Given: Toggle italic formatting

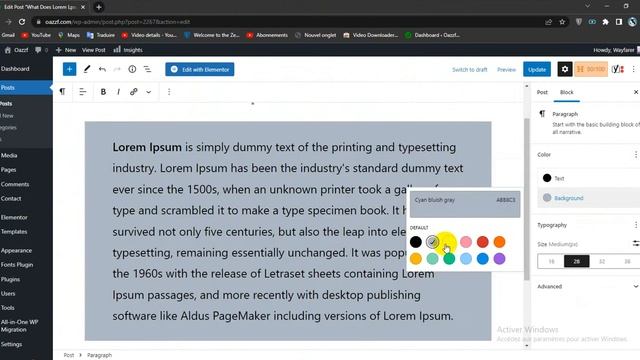Looking at the screenshot, I should tap(118, 92).
